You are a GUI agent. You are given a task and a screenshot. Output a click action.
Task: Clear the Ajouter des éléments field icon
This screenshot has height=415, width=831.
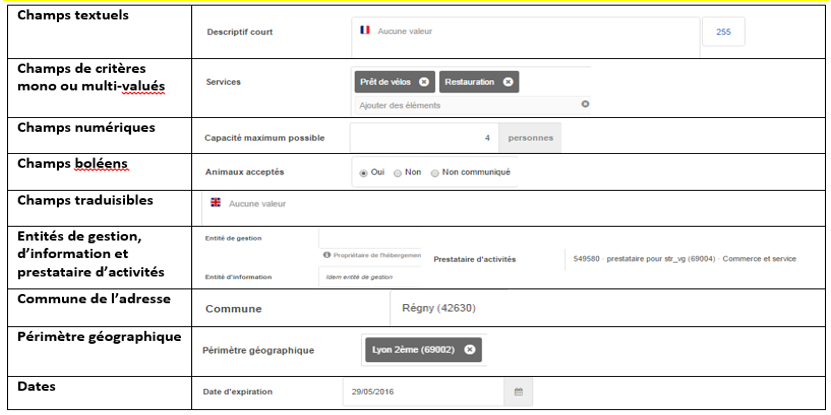[585, 104]
